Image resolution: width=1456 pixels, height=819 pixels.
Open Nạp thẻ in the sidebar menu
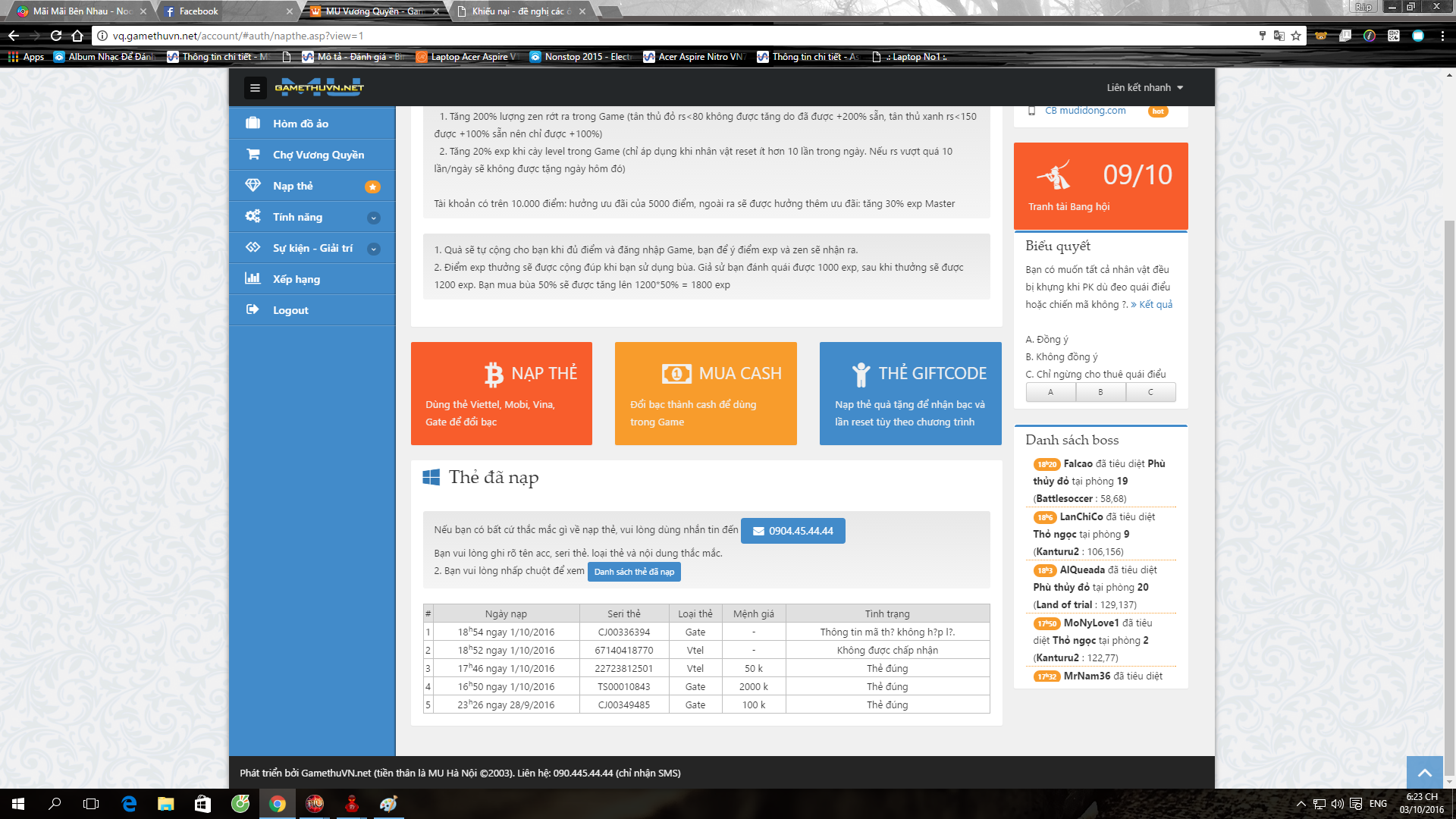293,186
